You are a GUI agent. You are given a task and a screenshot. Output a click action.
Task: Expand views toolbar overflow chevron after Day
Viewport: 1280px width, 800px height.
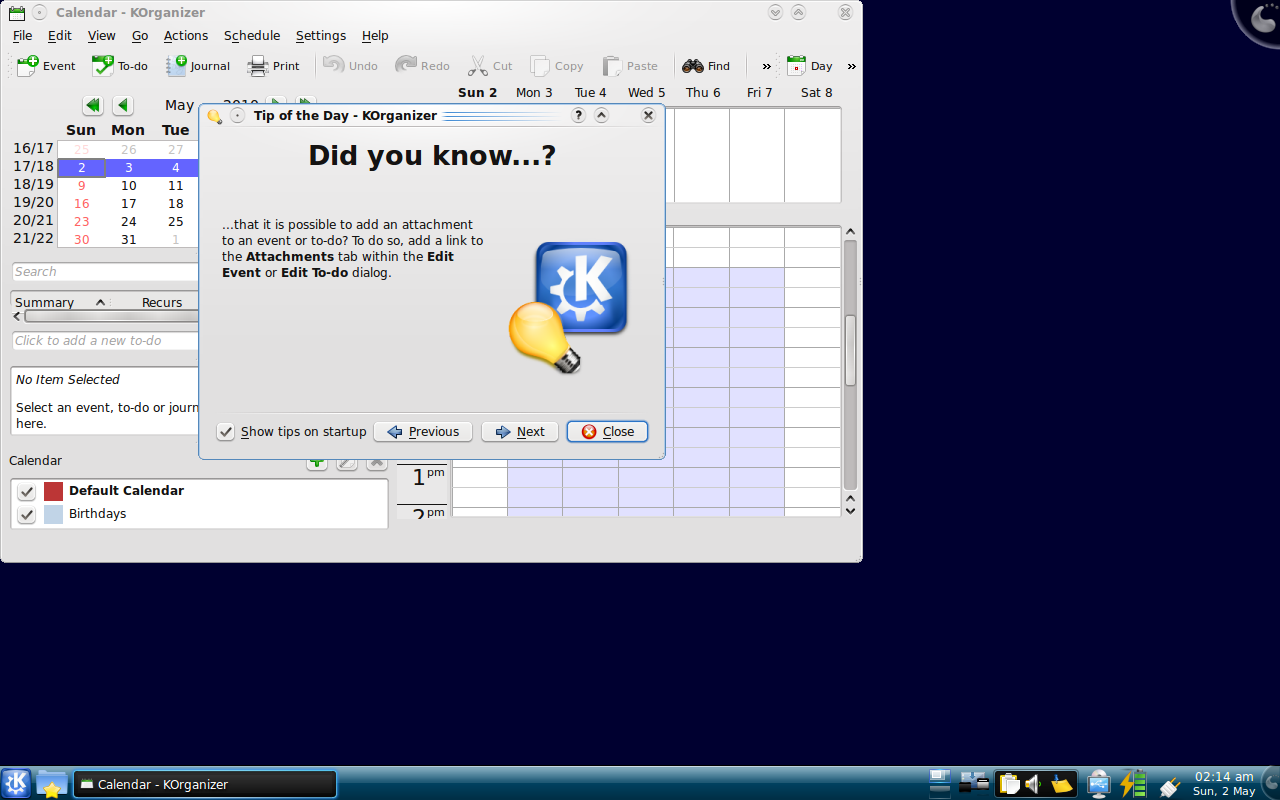click(852, 66)
